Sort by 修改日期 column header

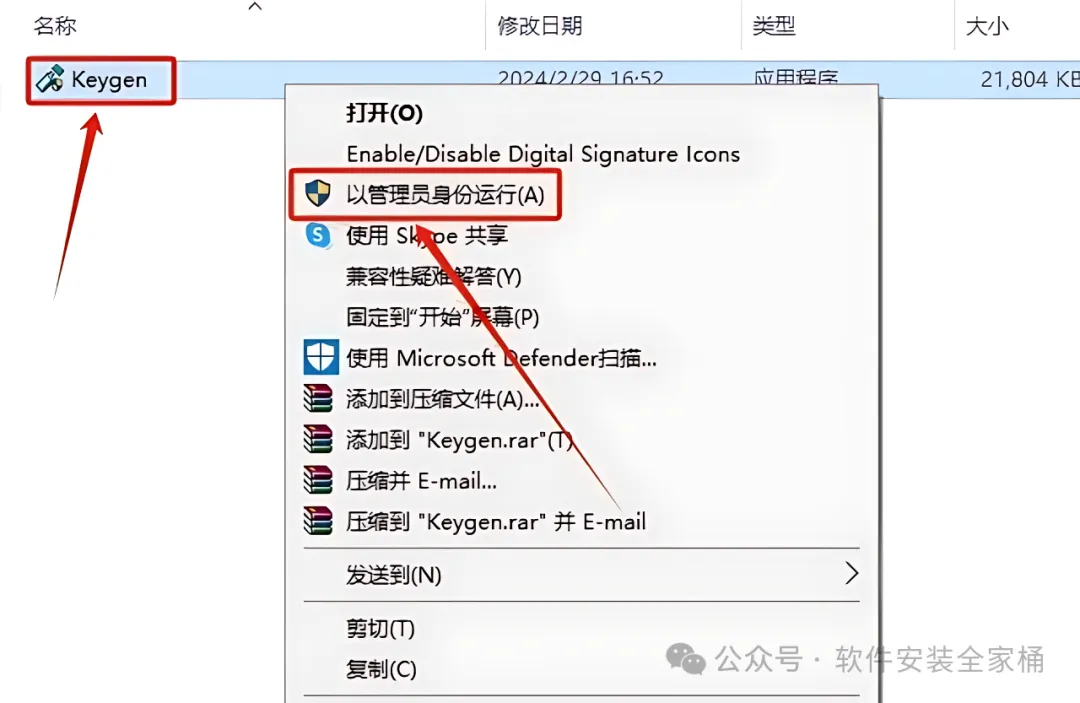coord(539,26)
